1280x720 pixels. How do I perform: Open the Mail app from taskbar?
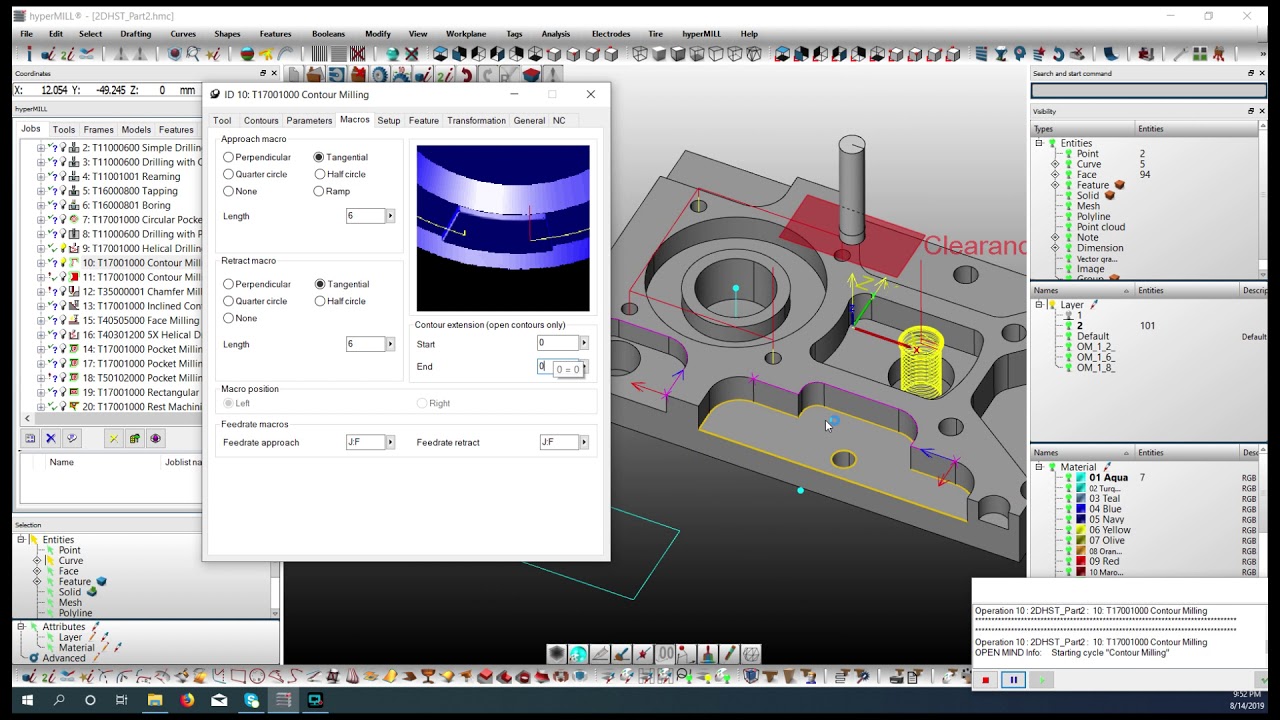[219, 700]
